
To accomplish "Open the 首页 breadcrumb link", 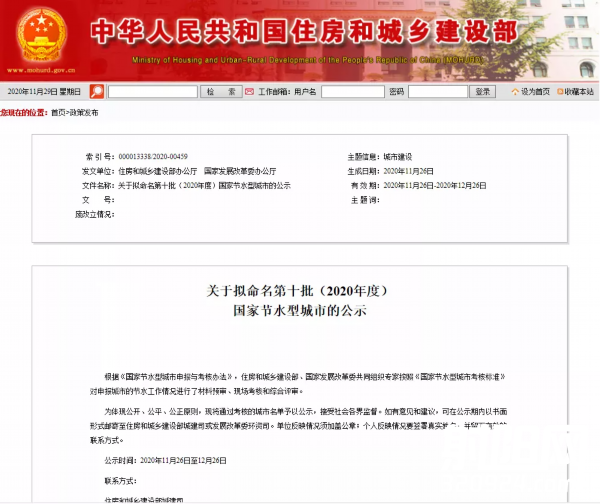I will pos(58,113).
